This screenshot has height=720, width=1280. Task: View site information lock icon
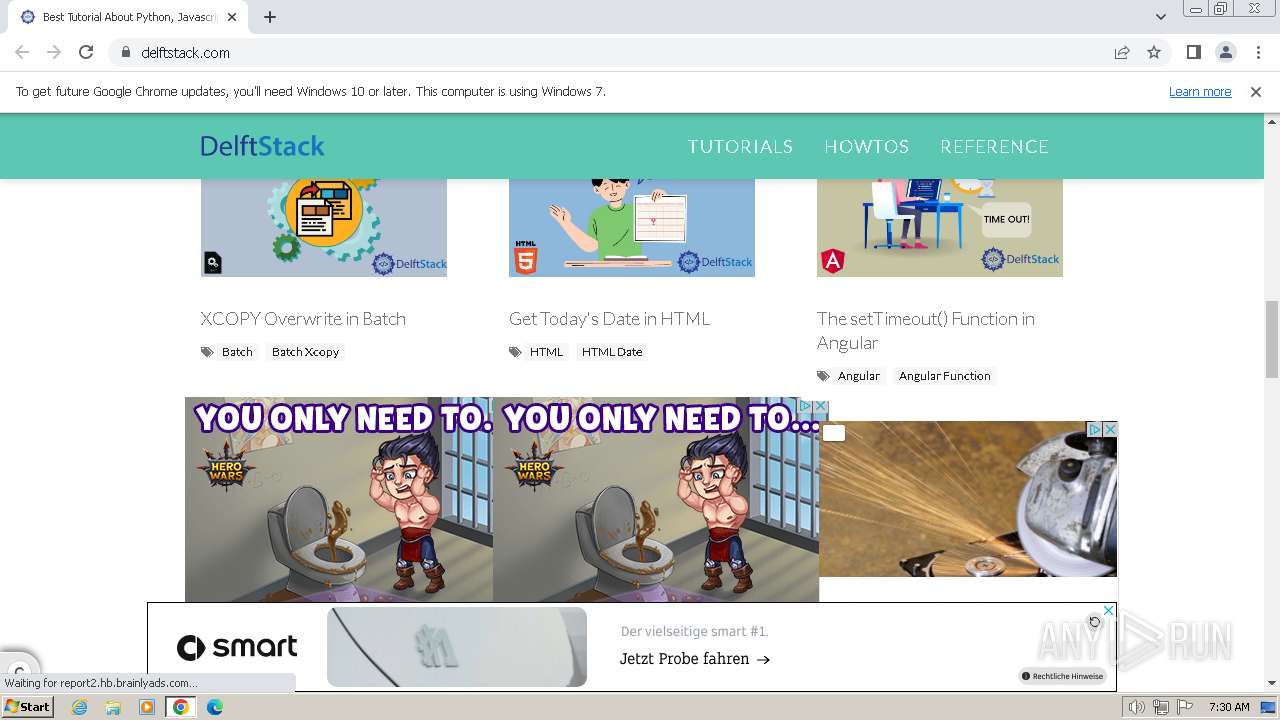(126, 52)
